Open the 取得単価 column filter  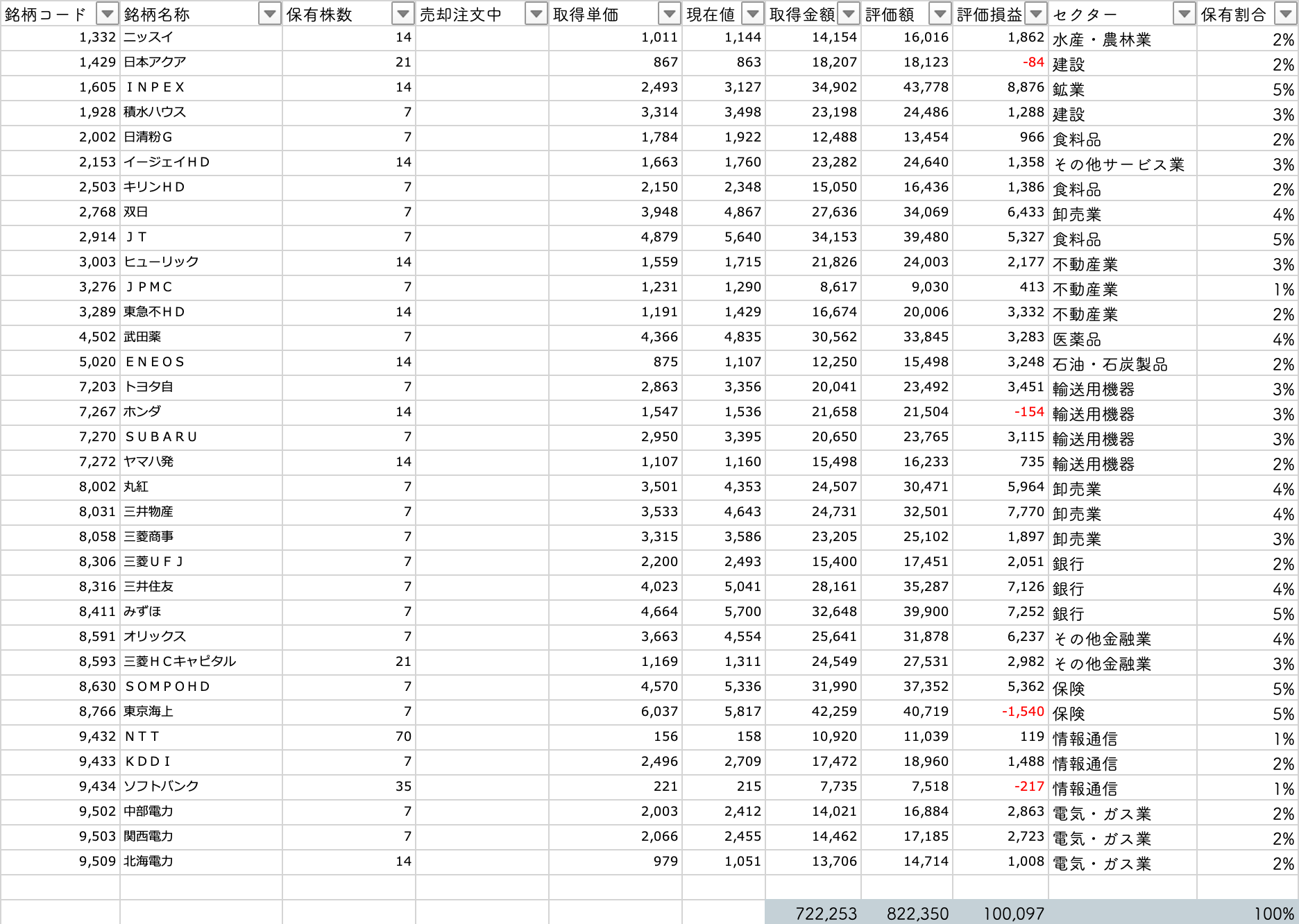(x=669, y=14)
